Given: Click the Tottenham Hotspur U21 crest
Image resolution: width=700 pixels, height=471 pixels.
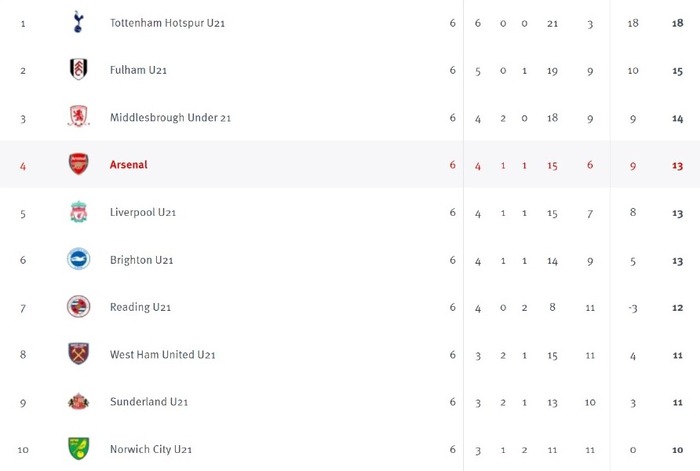Looking at the screenshot, I should point(78,22).
